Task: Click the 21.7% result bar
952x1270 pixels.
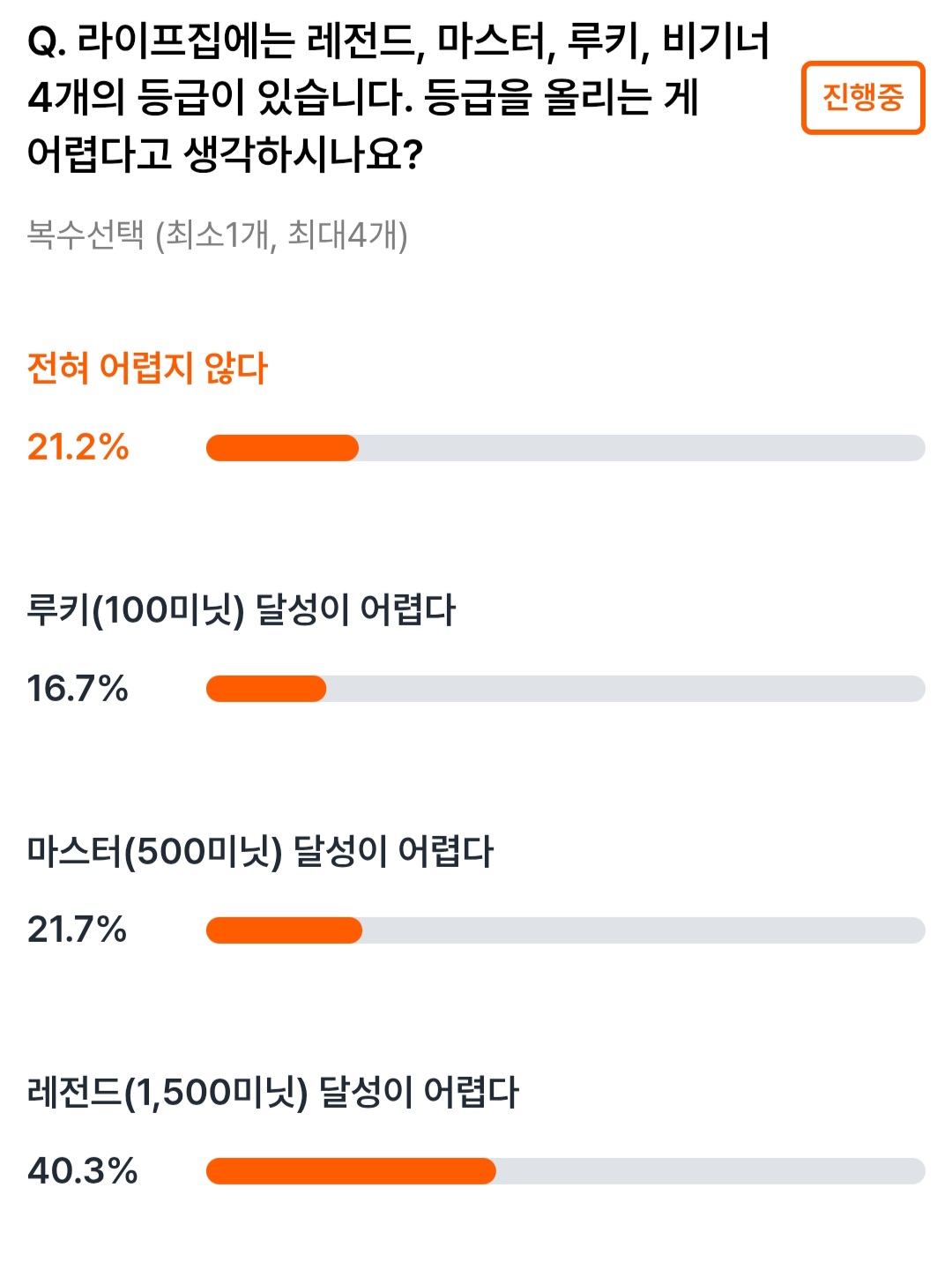Action: point(566,930)
